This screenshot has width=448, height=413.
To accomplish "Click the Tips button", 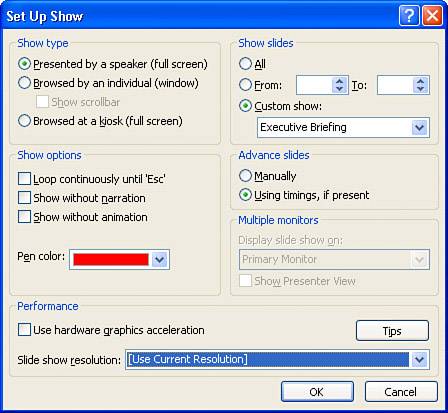I will [x=392, y=331].
